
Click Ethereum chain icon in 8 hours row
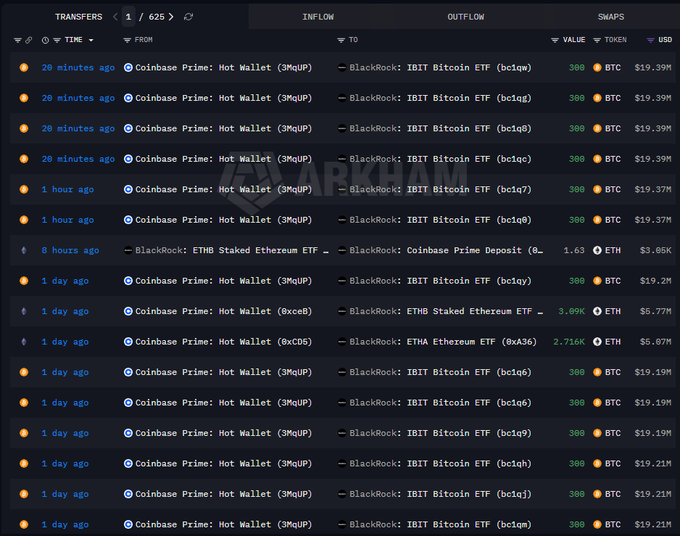point(24,250)
